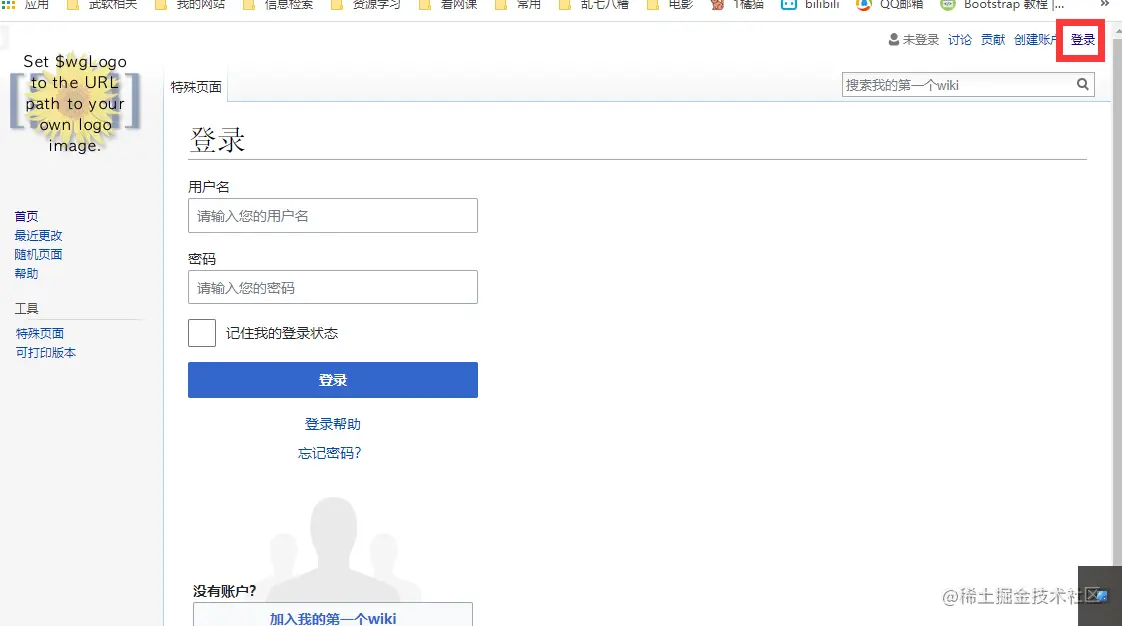Focus the 用户名 input field
The height and width of the screenshot is (626, 1122).
(x=333, y=215)
